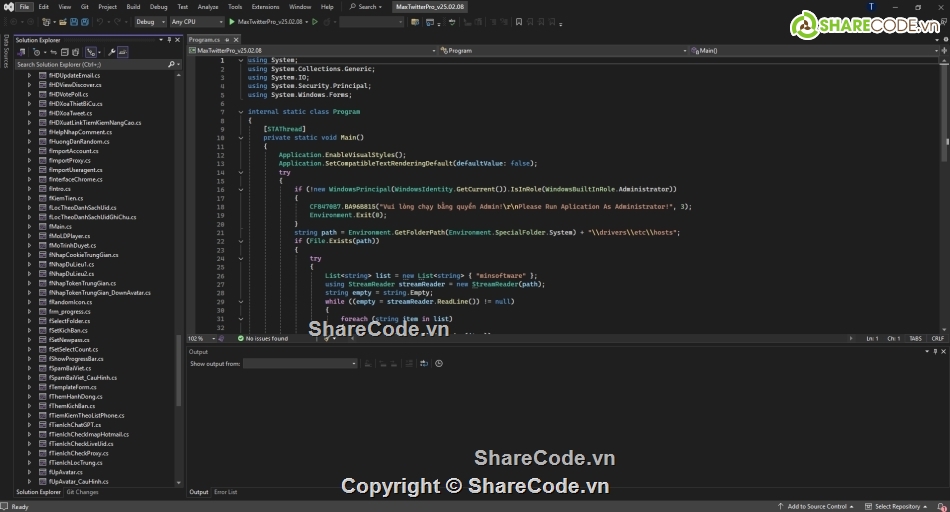
Task: Click the notification bell in status bar
Action: point(943,507)
